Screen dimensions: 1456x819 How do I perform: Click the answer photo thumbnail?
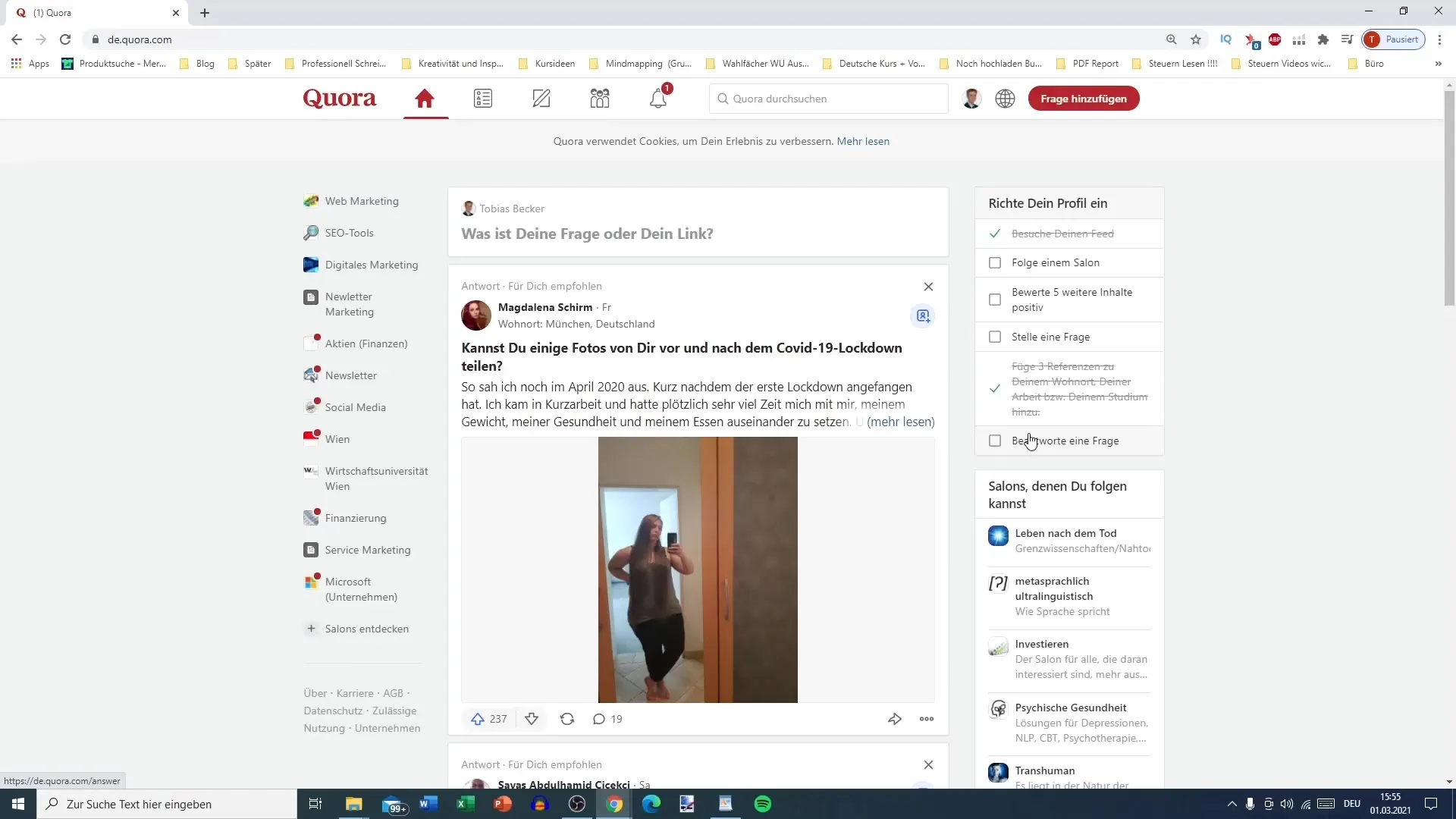(x=698, y=569)
